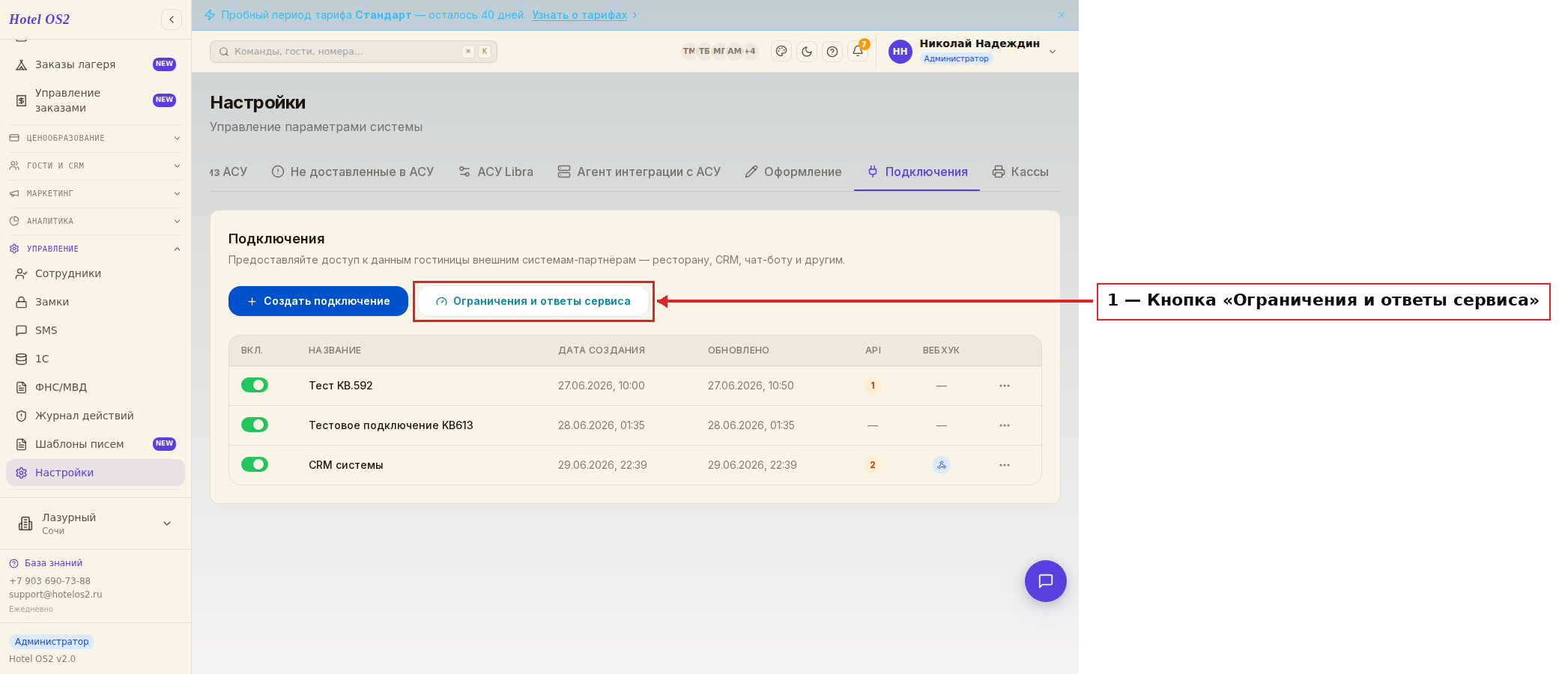Follow Узнать о тарифах link
Screen dimensions: 1568x674
(x=579, y=15)
